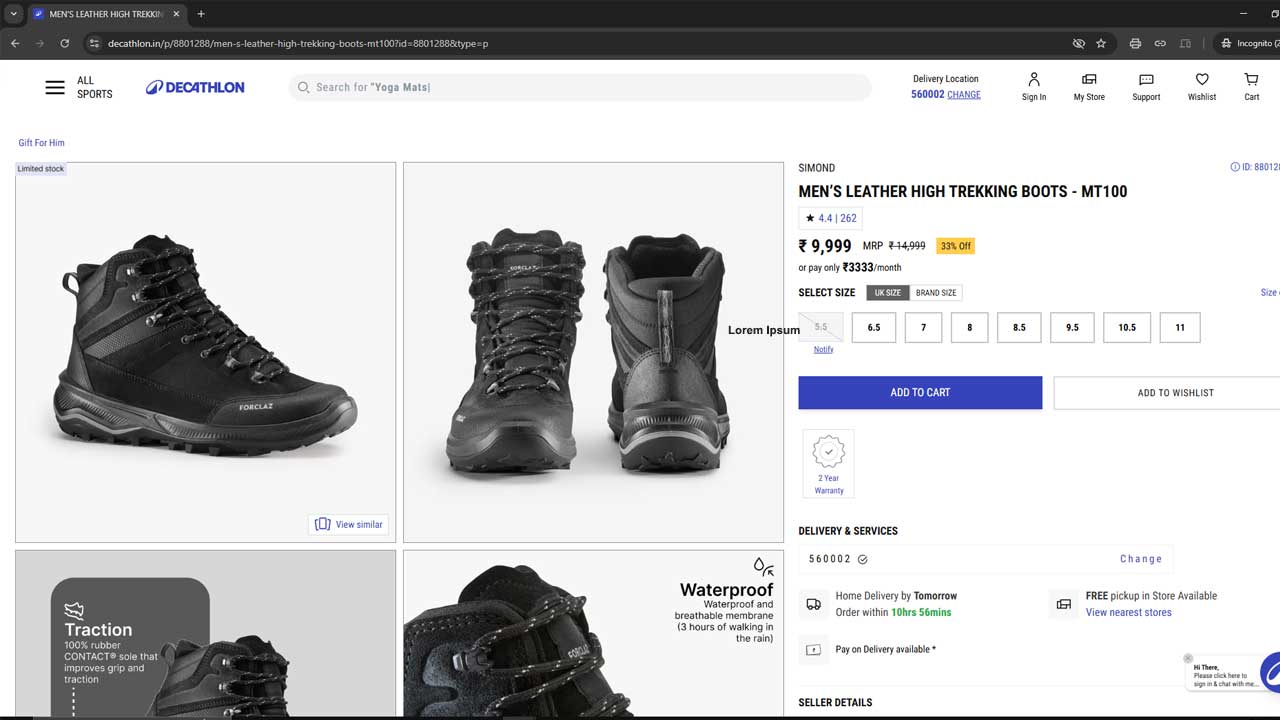Image resolution: width=1280 pixels, height=720 pixels.
Task: Click the View similar button
Action: pyautogui.click(x=349, y=524)
